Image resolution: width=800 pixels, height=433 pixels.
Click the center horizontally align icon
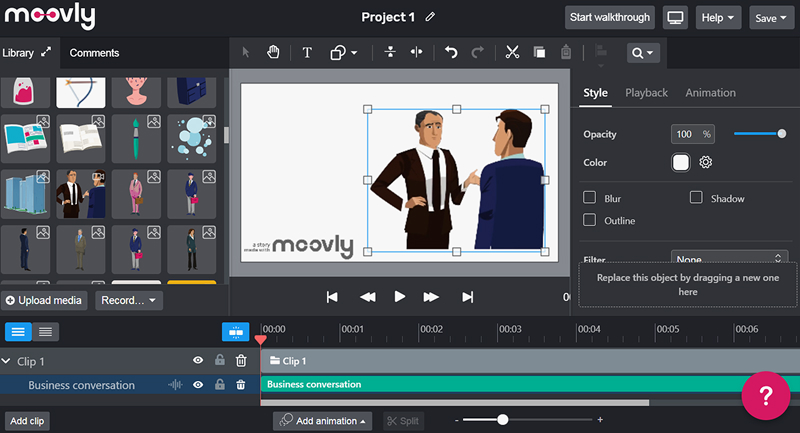417,52
